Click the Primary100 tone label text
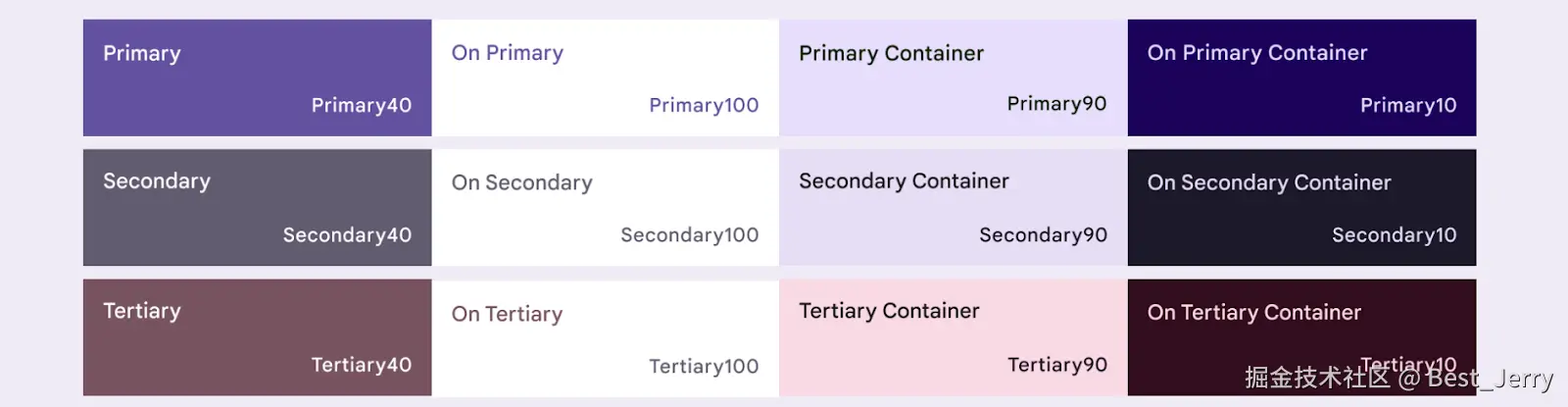Viewport: 1568px width, 407px height. (704, 105)
